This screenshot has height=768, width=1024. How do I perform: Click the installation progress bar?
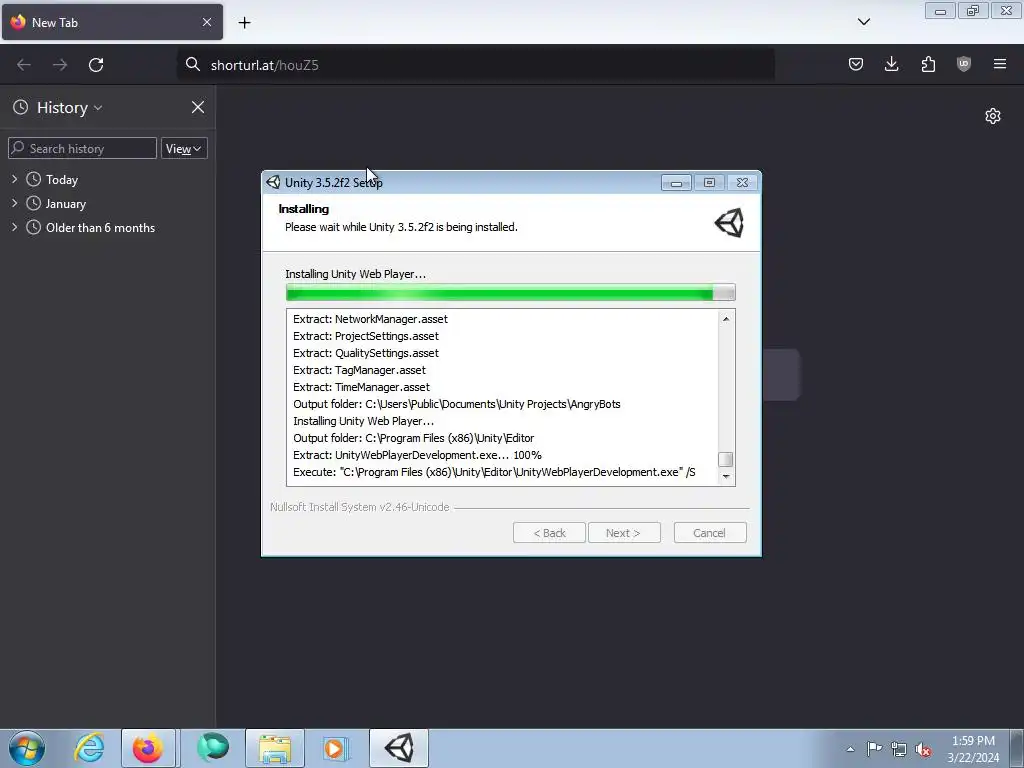pos(511,293)
